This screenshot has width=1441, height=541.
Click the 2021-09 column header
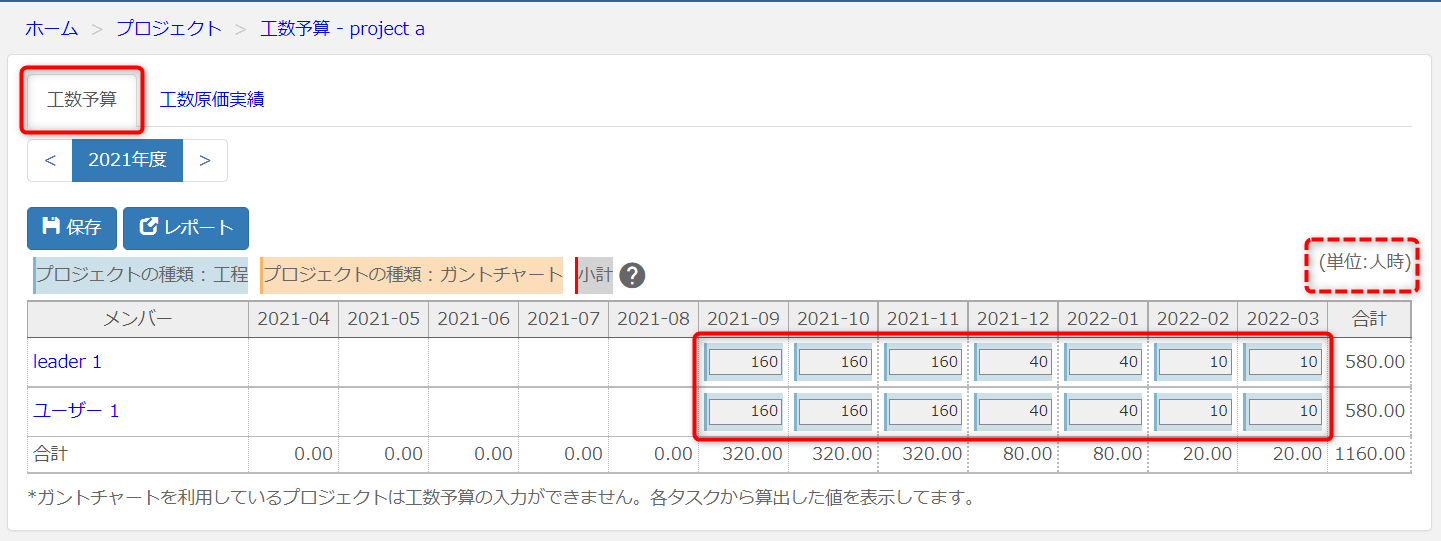tap(743, 319)
